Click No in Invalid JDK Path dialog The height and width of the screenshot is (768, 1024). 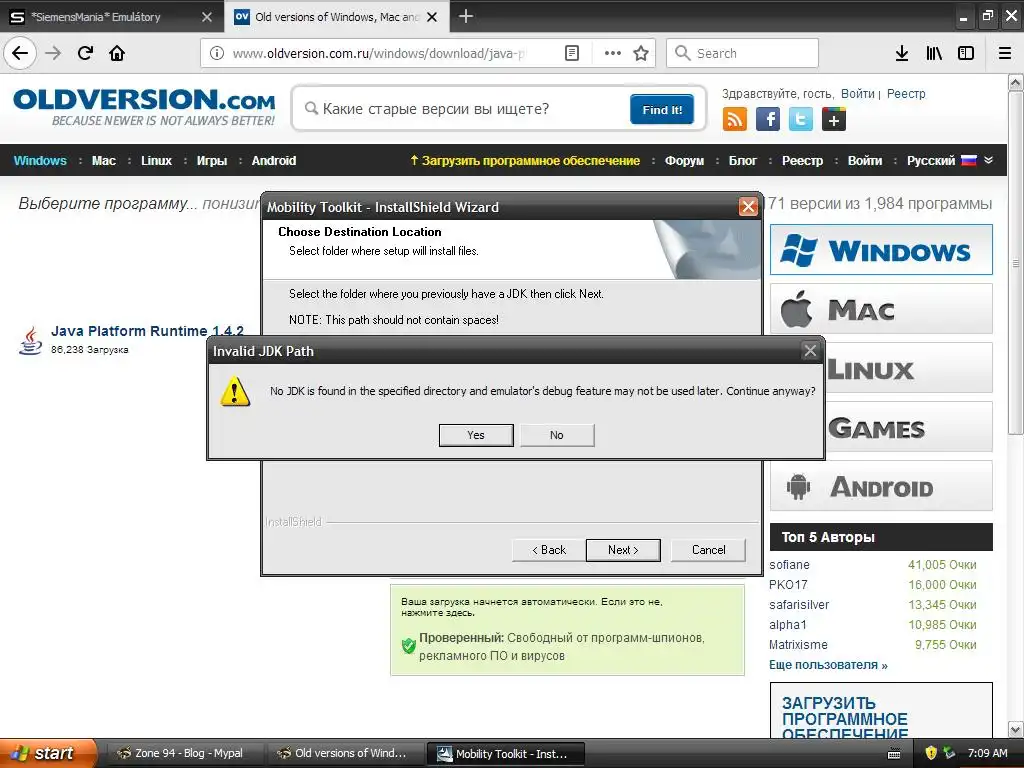(x=556, y=435)
